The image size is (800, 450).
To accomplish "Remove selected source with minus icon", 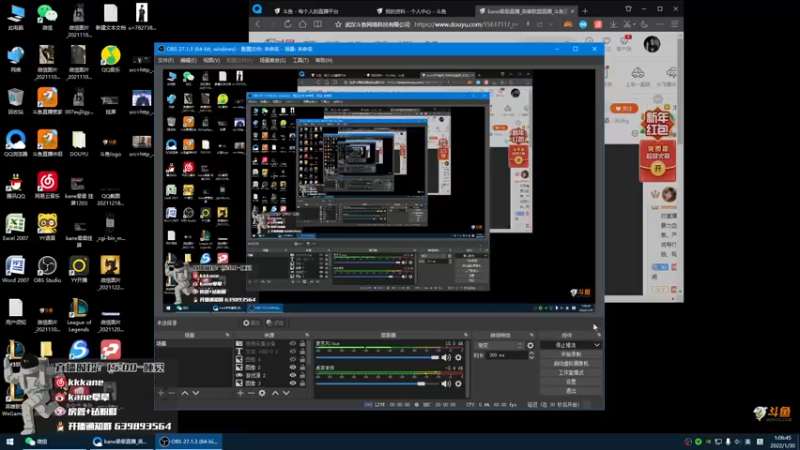I will click(251, 393).
